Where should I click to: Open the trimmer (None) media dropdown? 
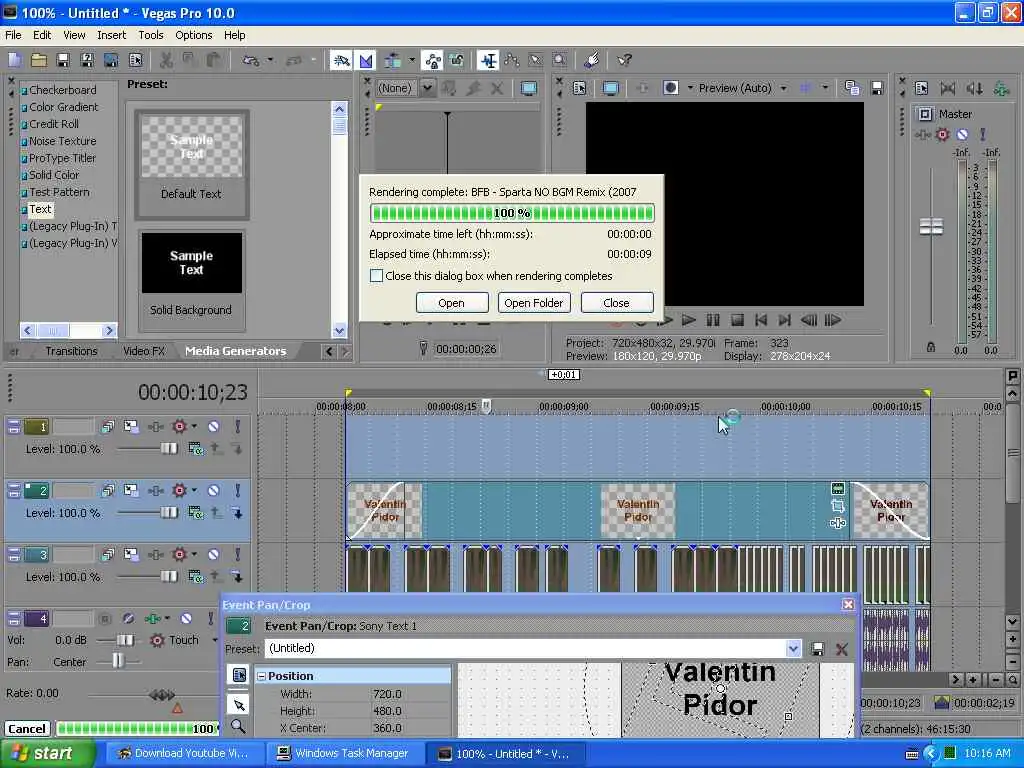click(427, 88)
